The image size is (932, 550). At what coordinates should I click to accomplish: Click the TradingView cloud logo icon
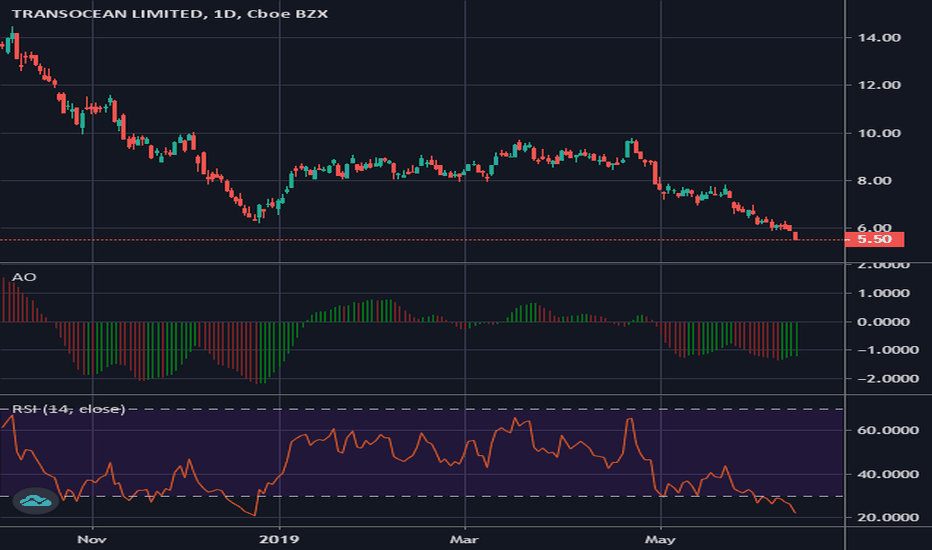coord(36,501)
